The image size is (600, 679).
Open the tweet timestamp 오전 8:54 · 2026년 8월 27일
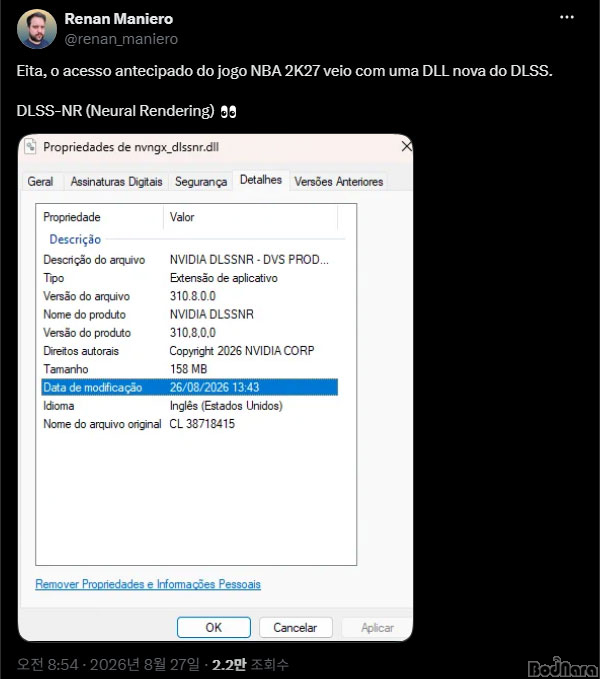[x=108, y=665]
